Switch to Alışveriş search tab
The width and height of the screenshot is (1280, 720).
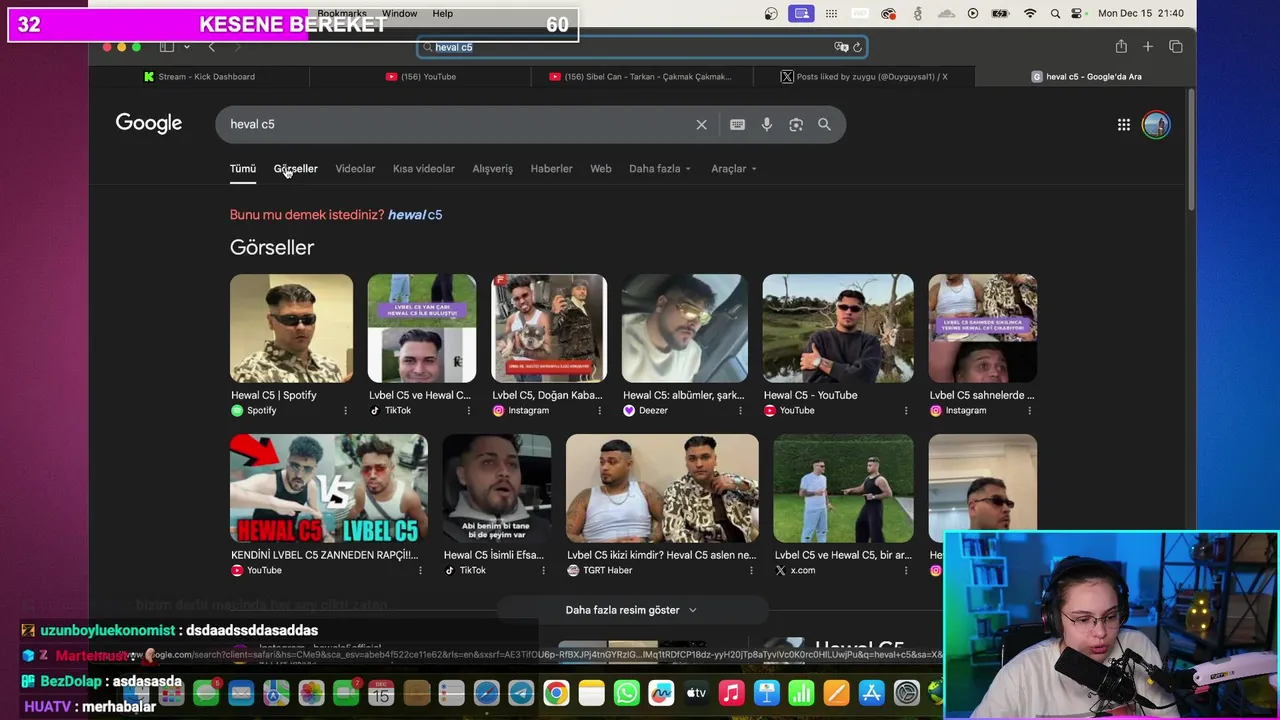[492, 169]
